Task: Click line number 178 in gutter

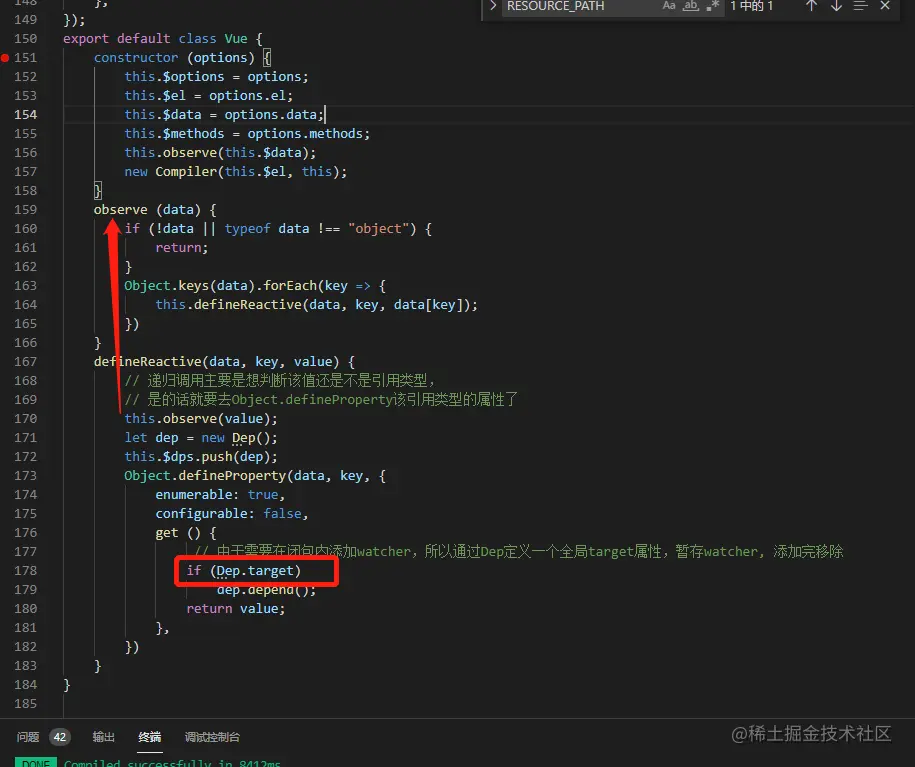Action: coord(25,570)
